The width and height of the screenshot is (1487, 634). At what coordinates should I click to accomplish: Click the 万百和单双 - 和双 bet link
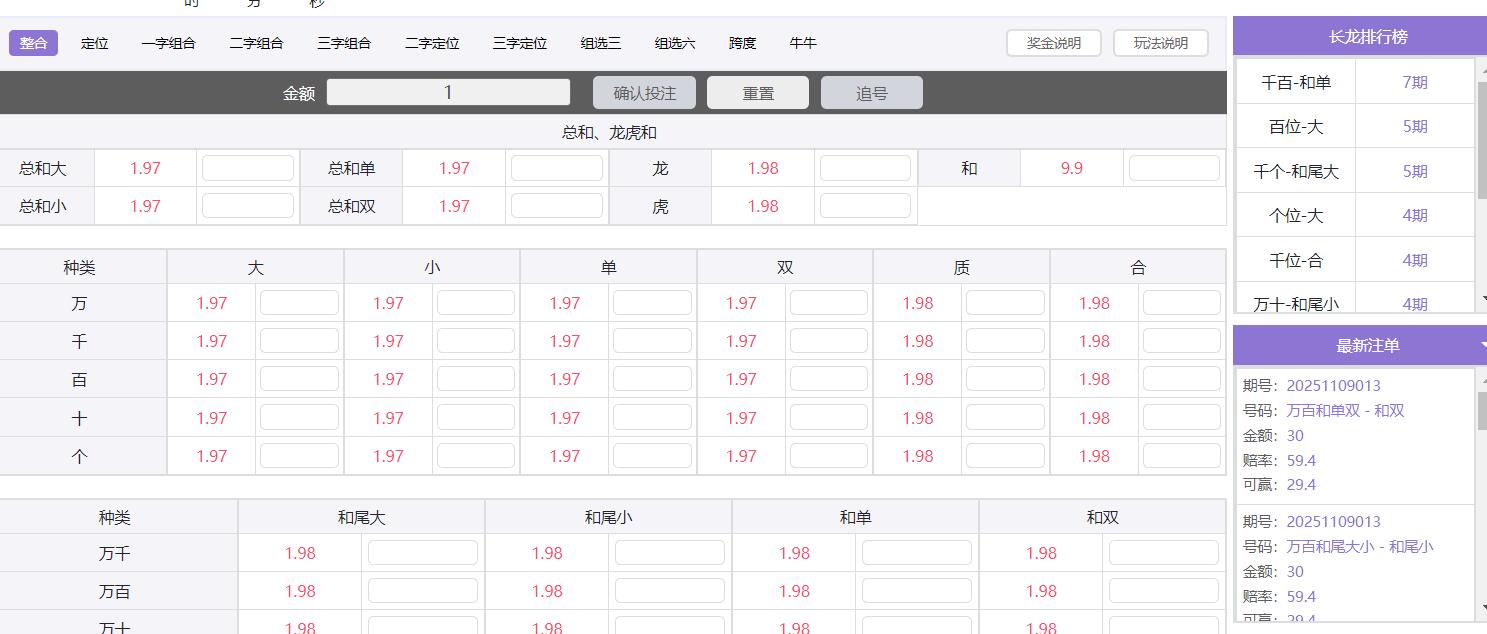point(1342,410)
